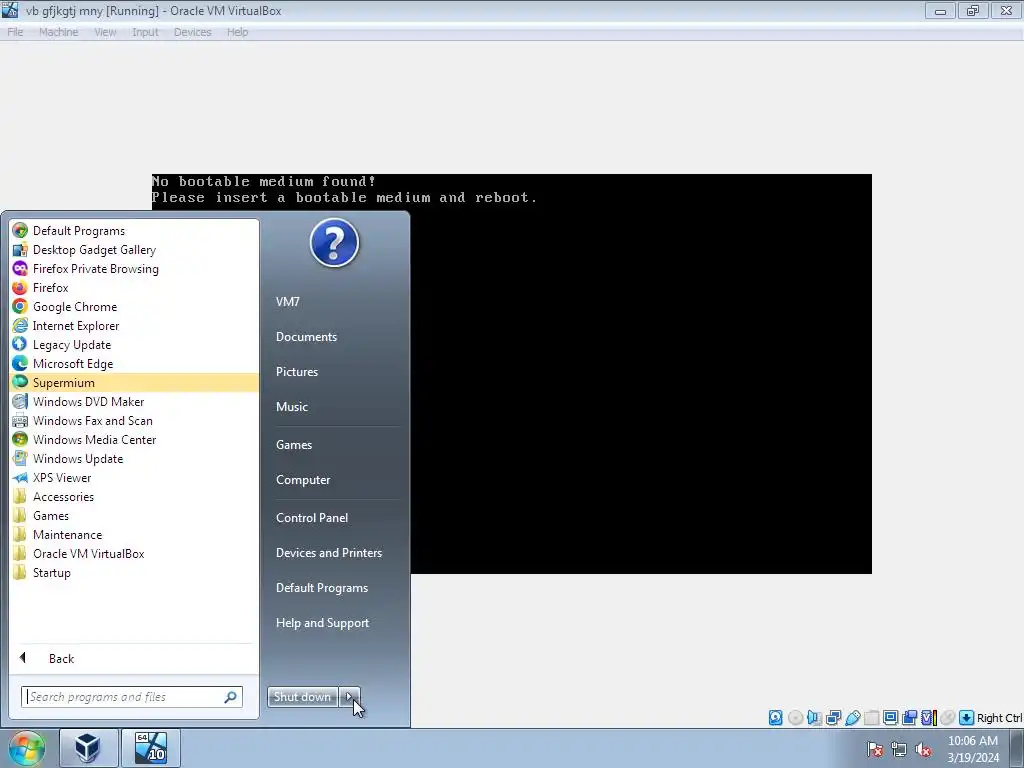Launch XPS Viewer
1024x768 pixels.
click(x=134, y=477)
